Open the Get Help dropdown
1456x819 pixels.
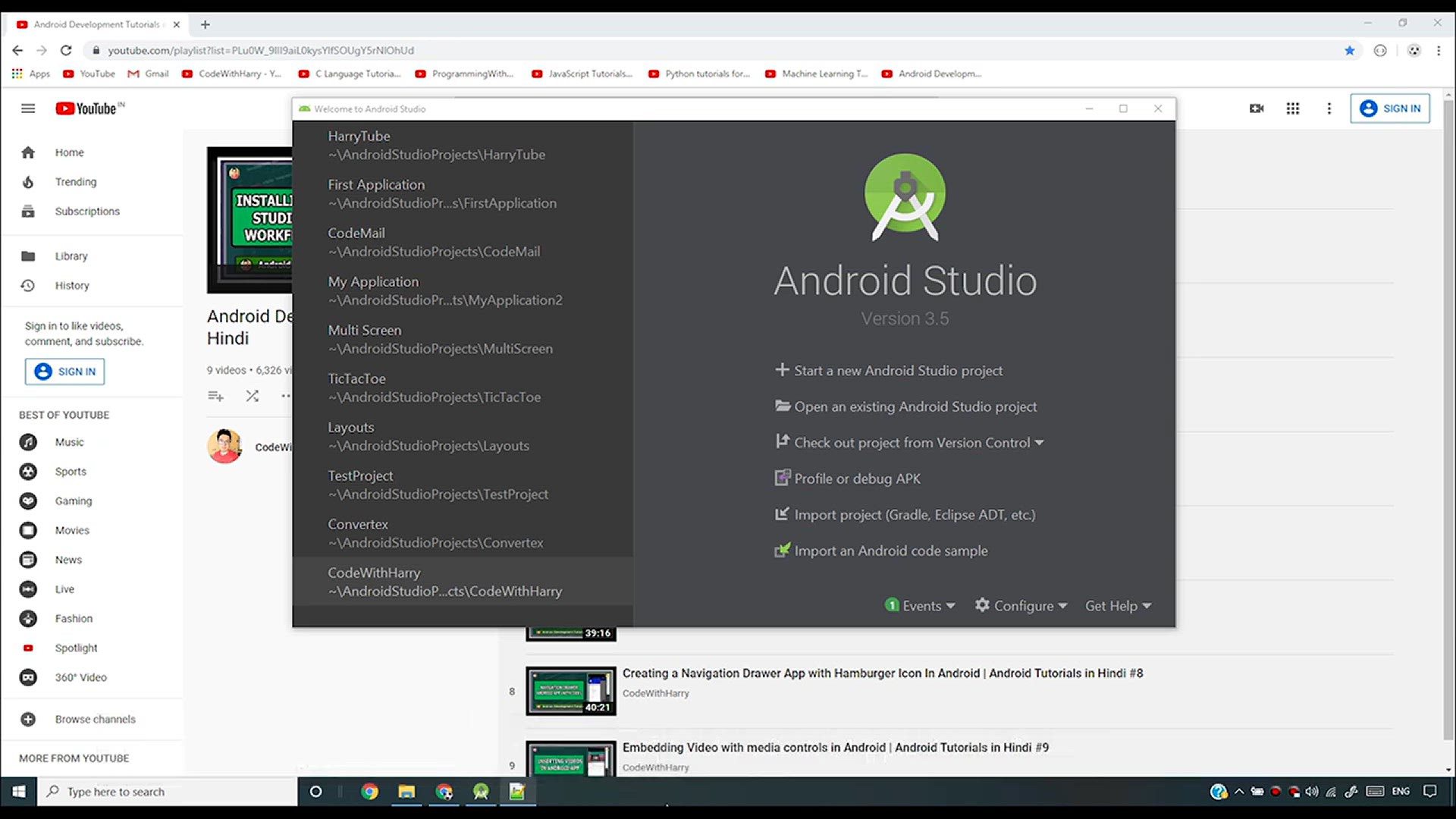1118,605
